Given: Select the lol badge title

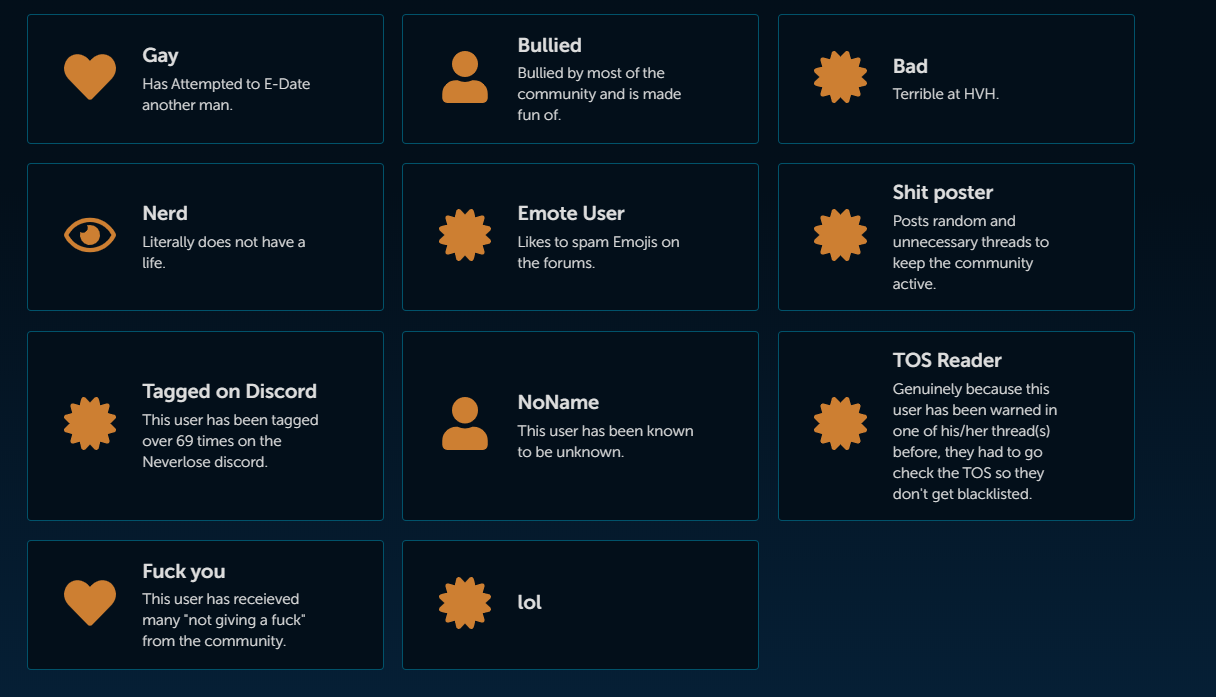Looking at the screenshot, I should pyautogui.click(x=530, y=602).
